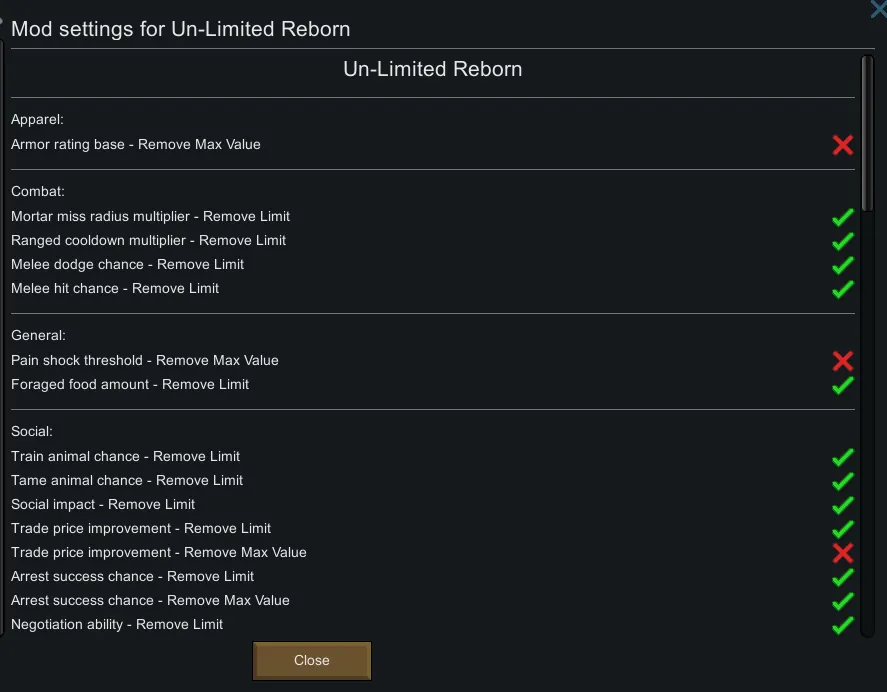Toggle Train animal chance Remove Limit
Image resolution: width=887 pixels, height=692 pixels.
point(843,457)
